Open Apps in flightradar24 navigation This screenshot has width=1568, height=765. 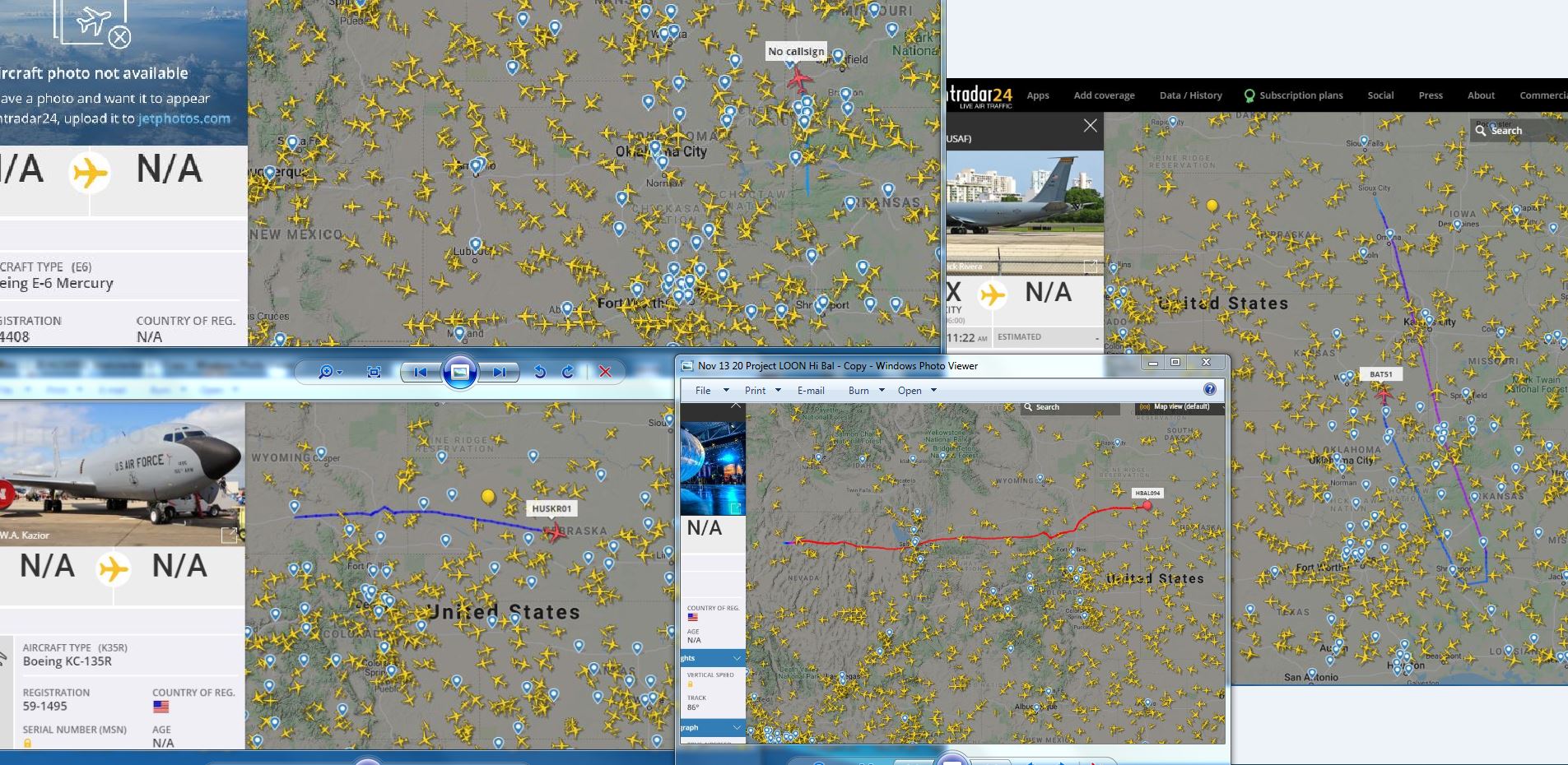tap(1038, 95)
